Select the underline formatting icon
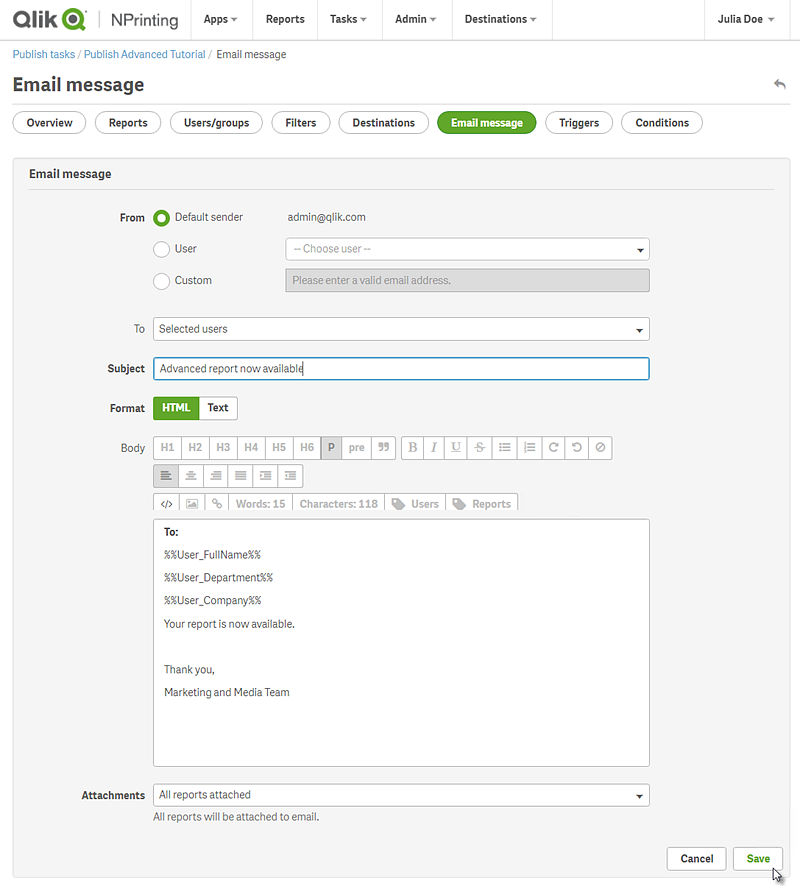800x886 pixels. pos(456,447)
